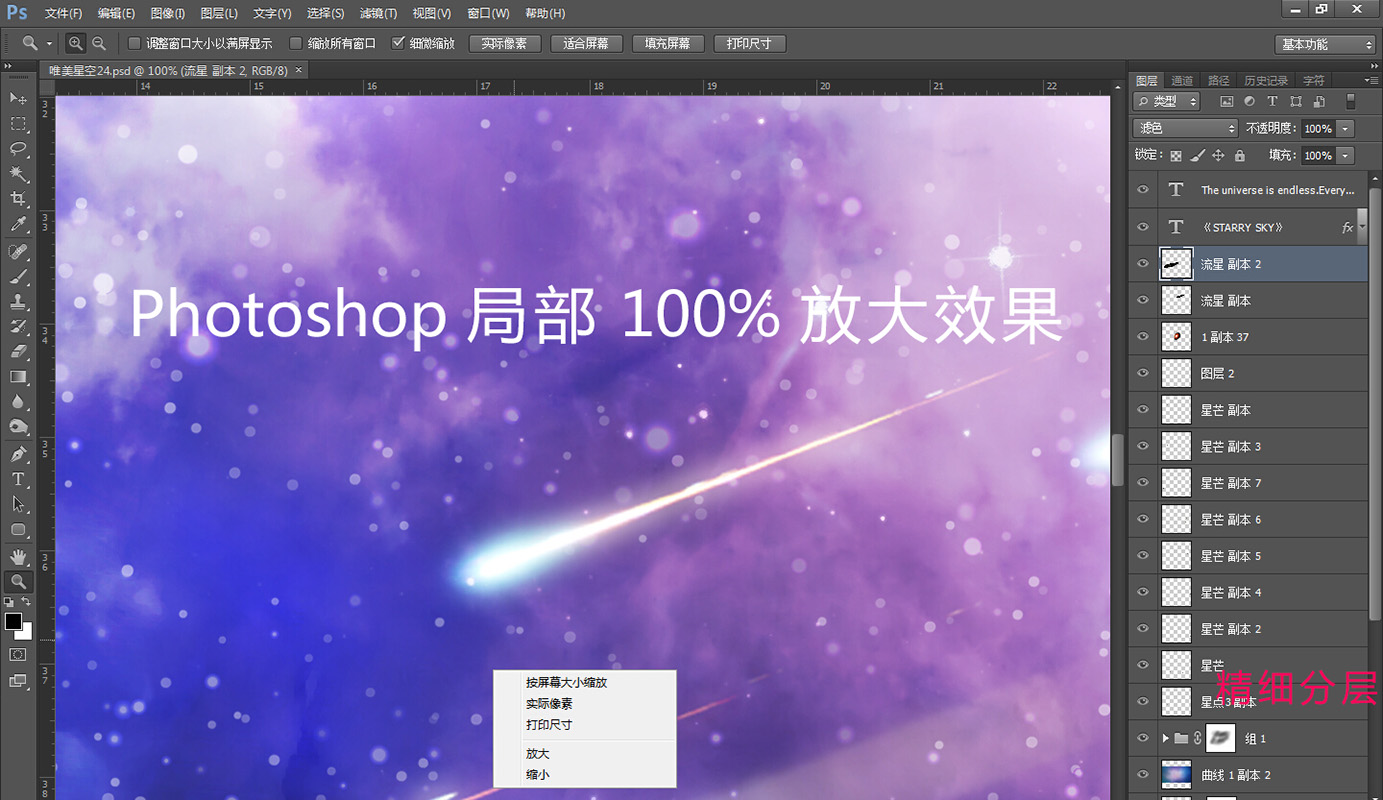Screen dimensions: 1383x800
Task: Select the Pen tool
Action: tap(18, 454)
